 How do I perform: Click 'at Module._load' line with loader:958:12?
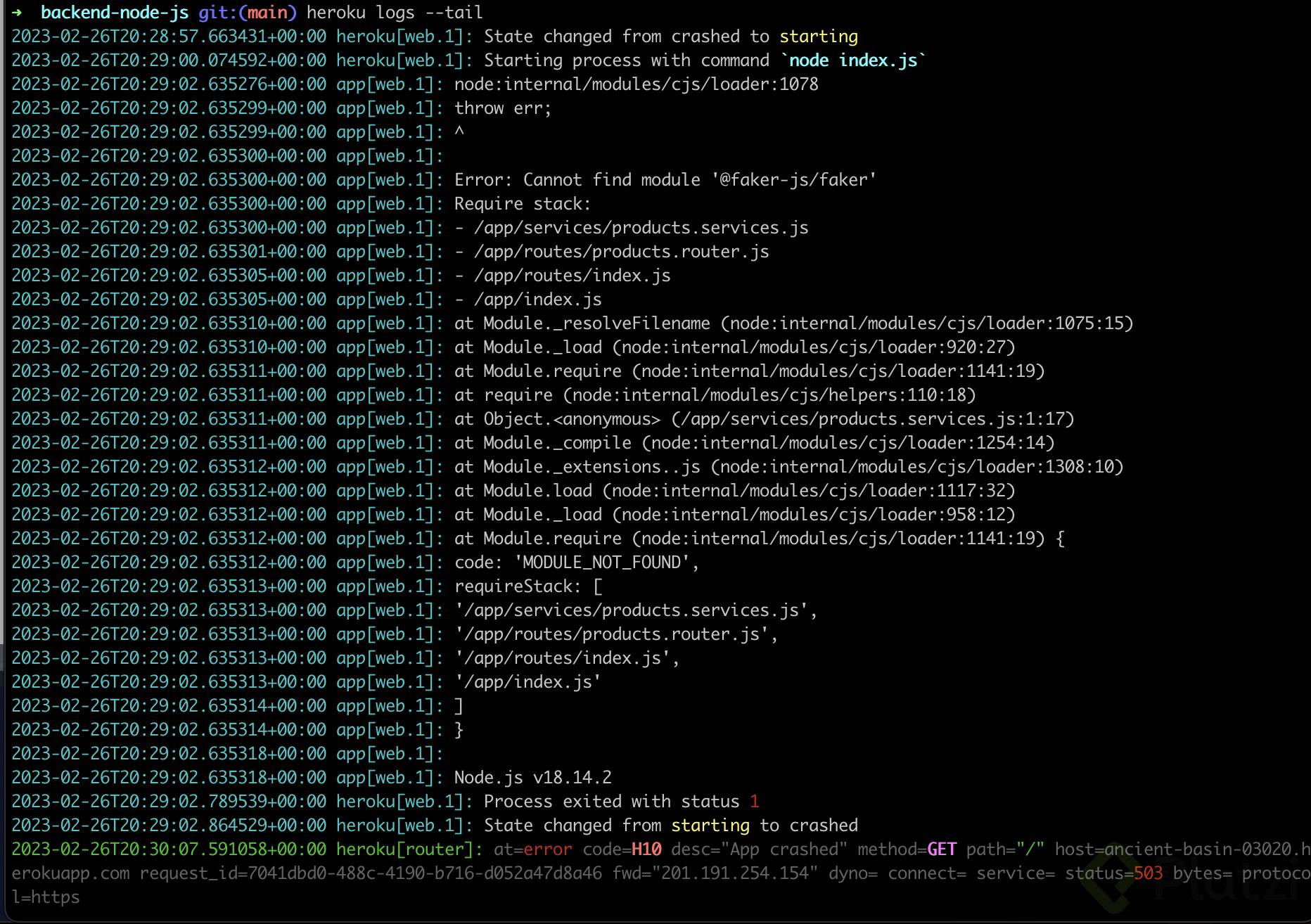pyautogui.click(x=735, y=515)
